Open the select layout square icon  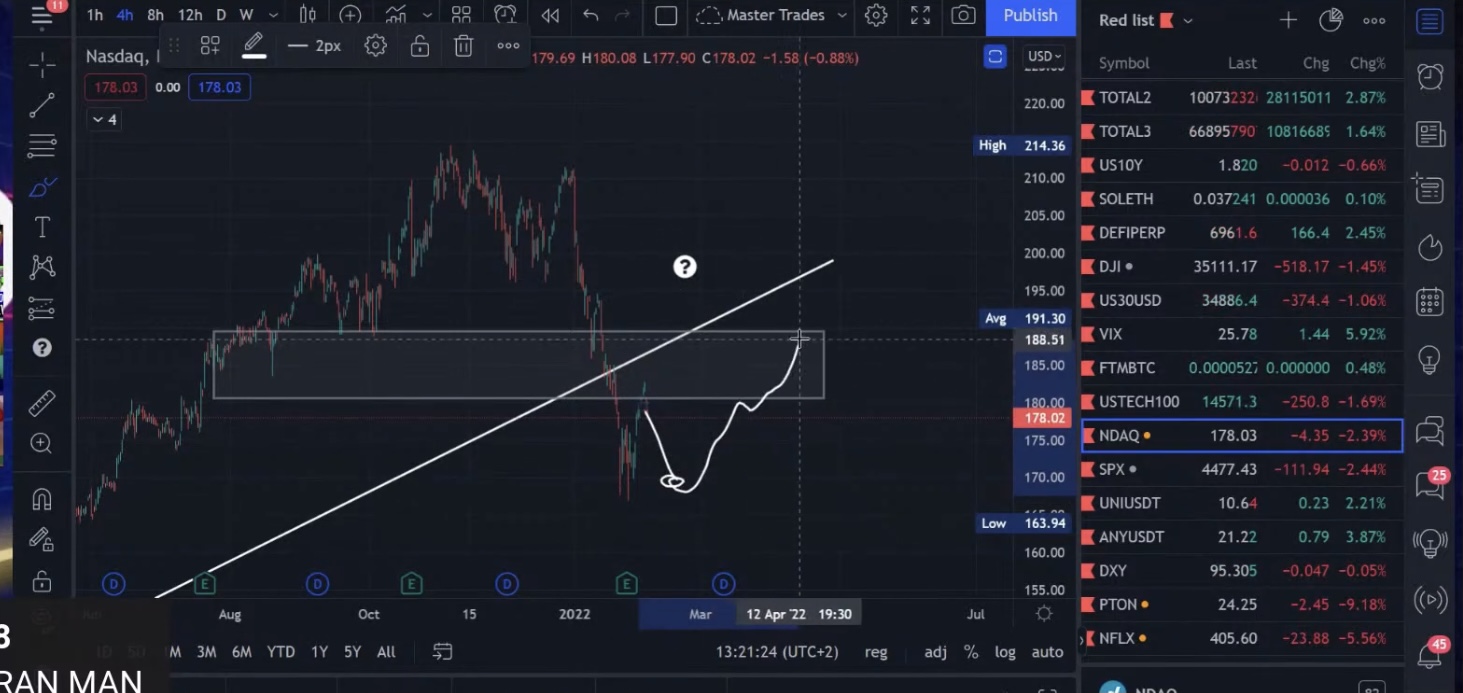666,15
